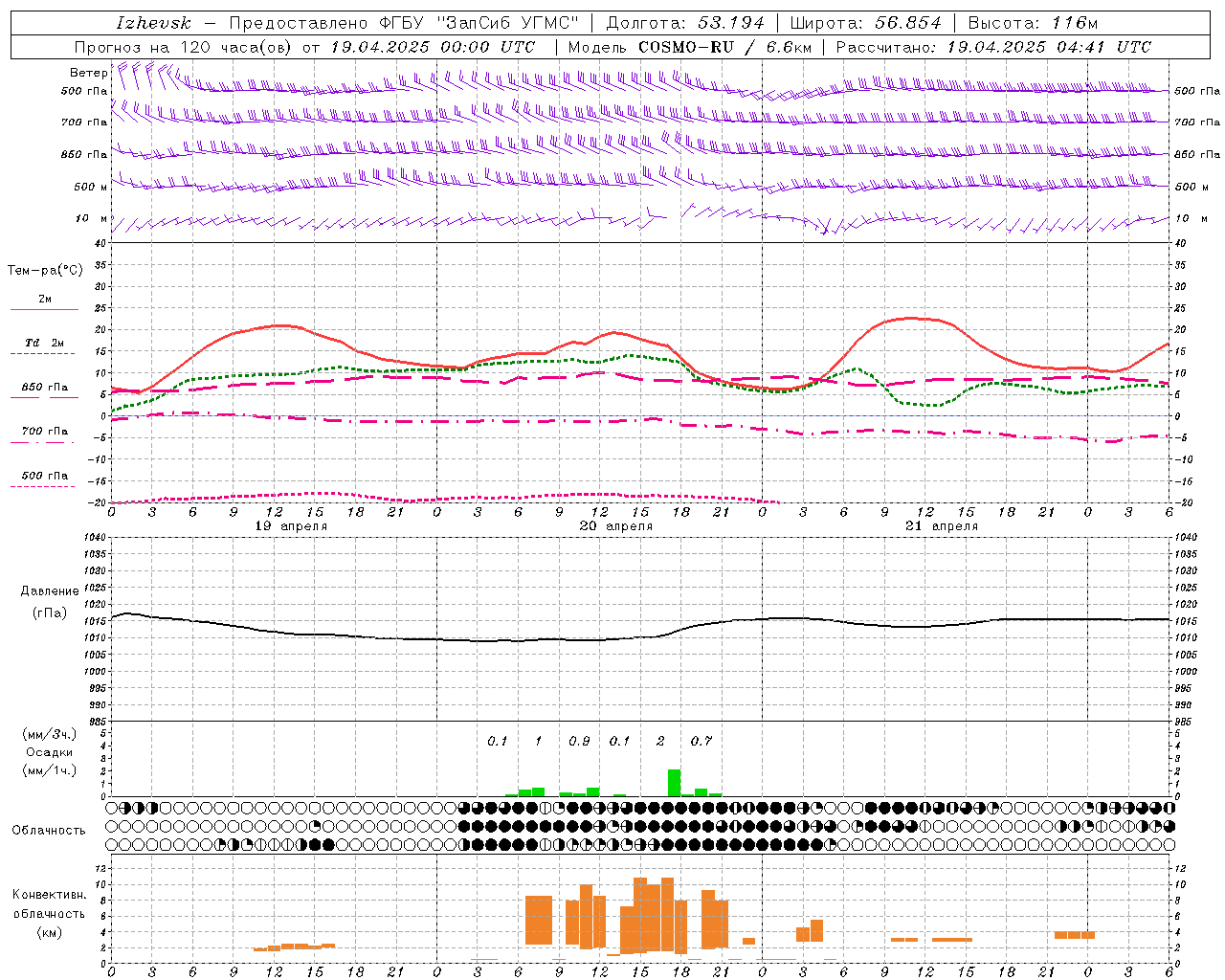Click the (мм/3ч.) precipitation unit label
Viewport: 1225px width, 980px height.
pyautogui.click(x=50, y=734)
